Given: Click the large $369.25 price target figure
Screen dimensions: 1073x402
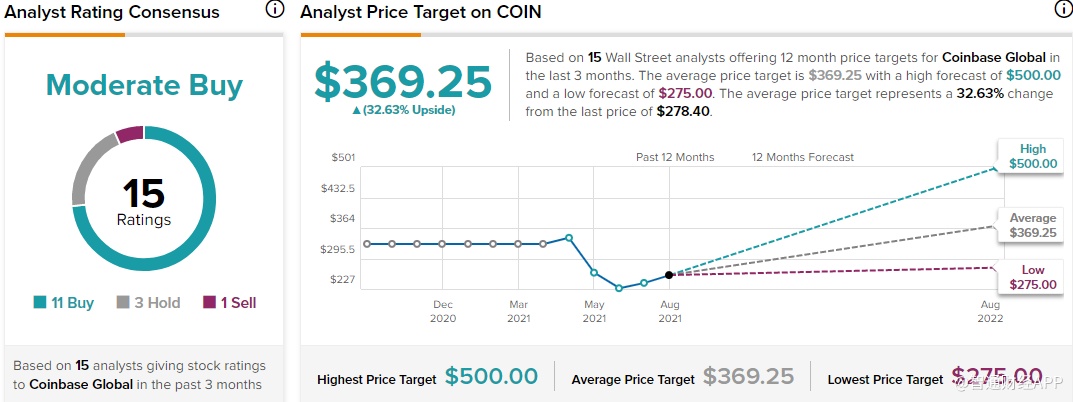Looking at the screenshot, I should pyautogui.click(x=403, y=82).
